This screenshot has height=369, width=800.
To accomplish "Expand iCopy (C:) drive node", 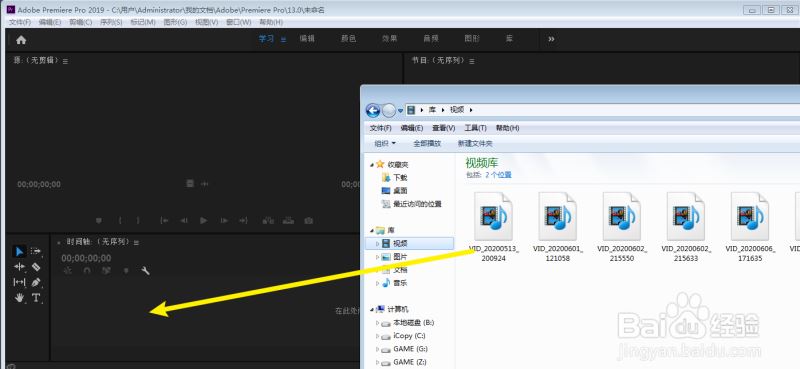I will (378, 336).
